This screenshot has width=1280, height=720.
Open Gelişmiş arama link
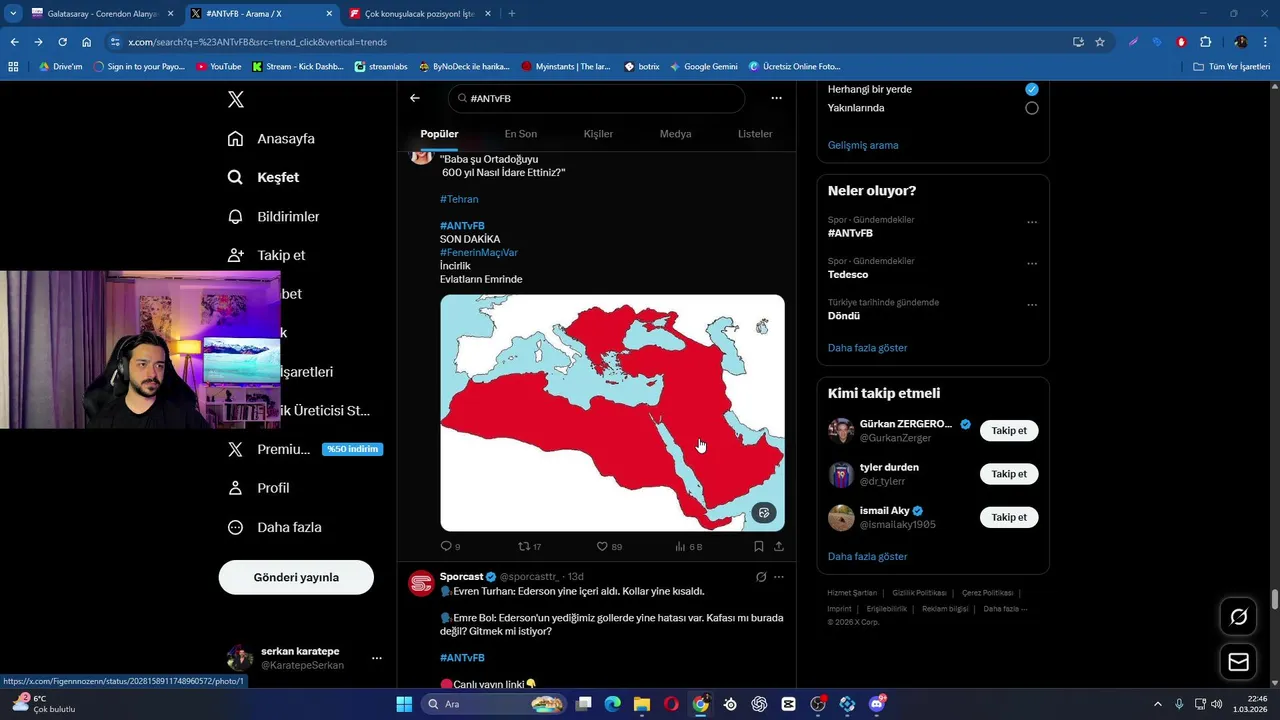[x=863, y=145]
